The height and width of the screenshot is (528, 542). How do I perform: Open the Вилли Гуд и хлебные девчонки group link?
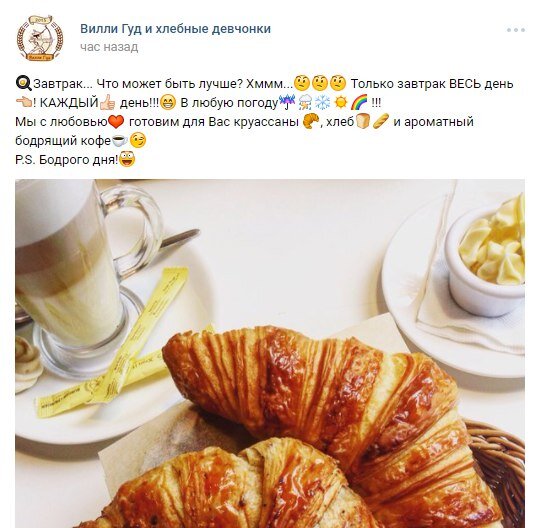point(175,29)
